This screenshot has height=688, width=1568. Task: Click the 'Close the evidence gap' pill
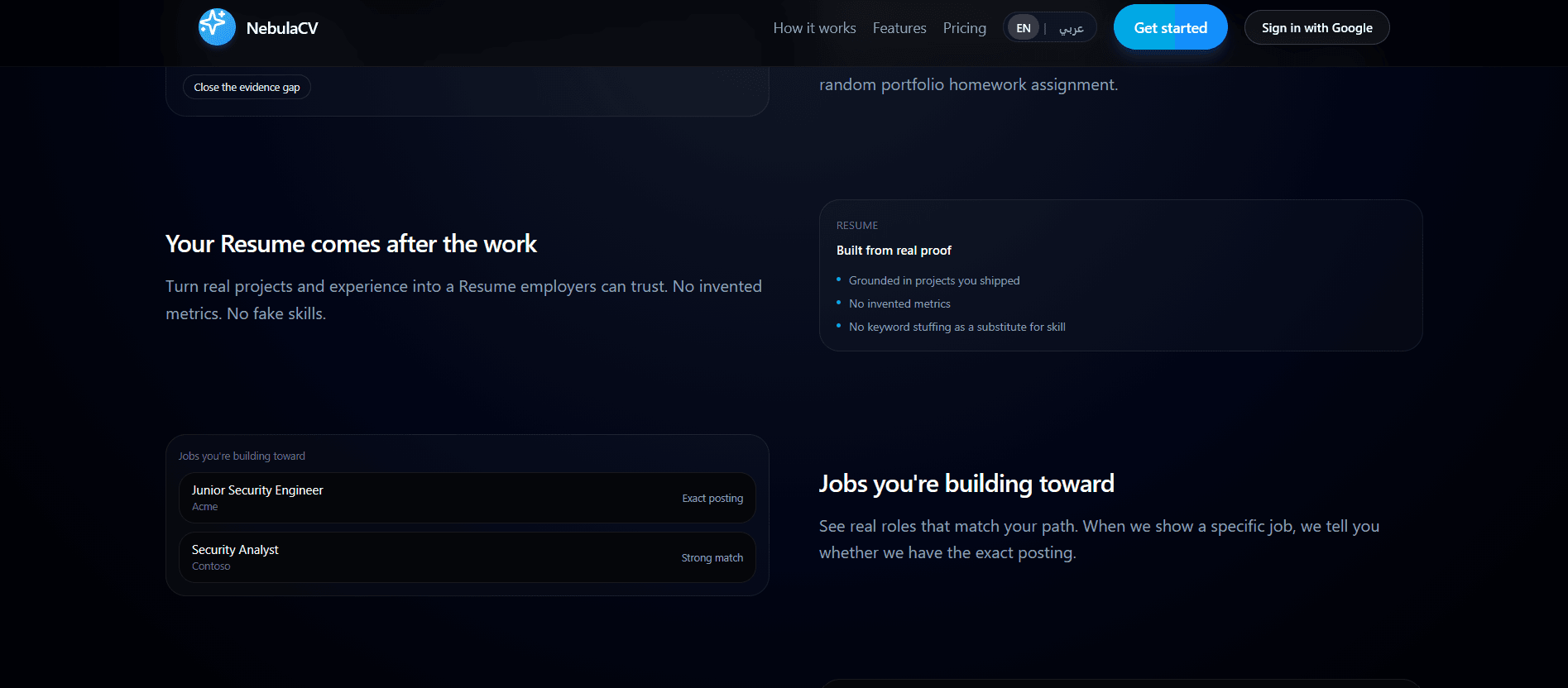coord(247,87)
